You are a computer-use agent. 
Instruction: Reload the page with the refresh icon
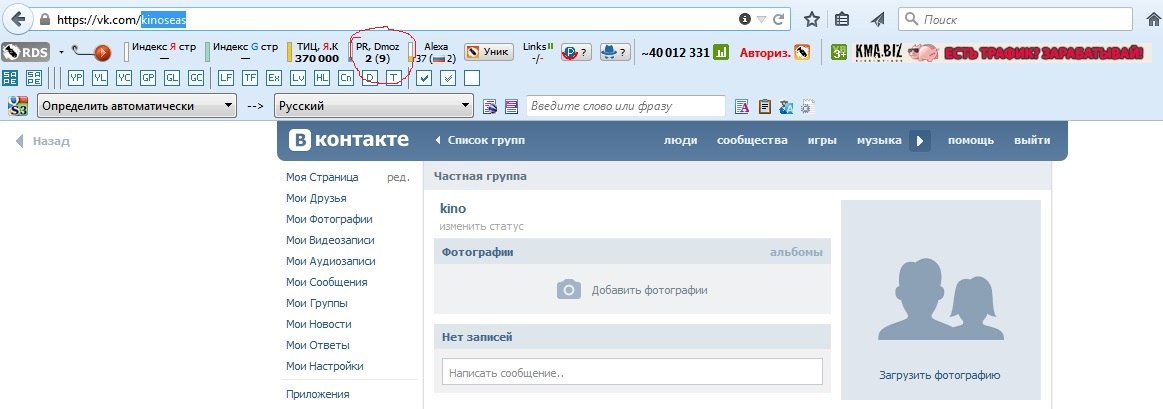(x=779, y=19)
